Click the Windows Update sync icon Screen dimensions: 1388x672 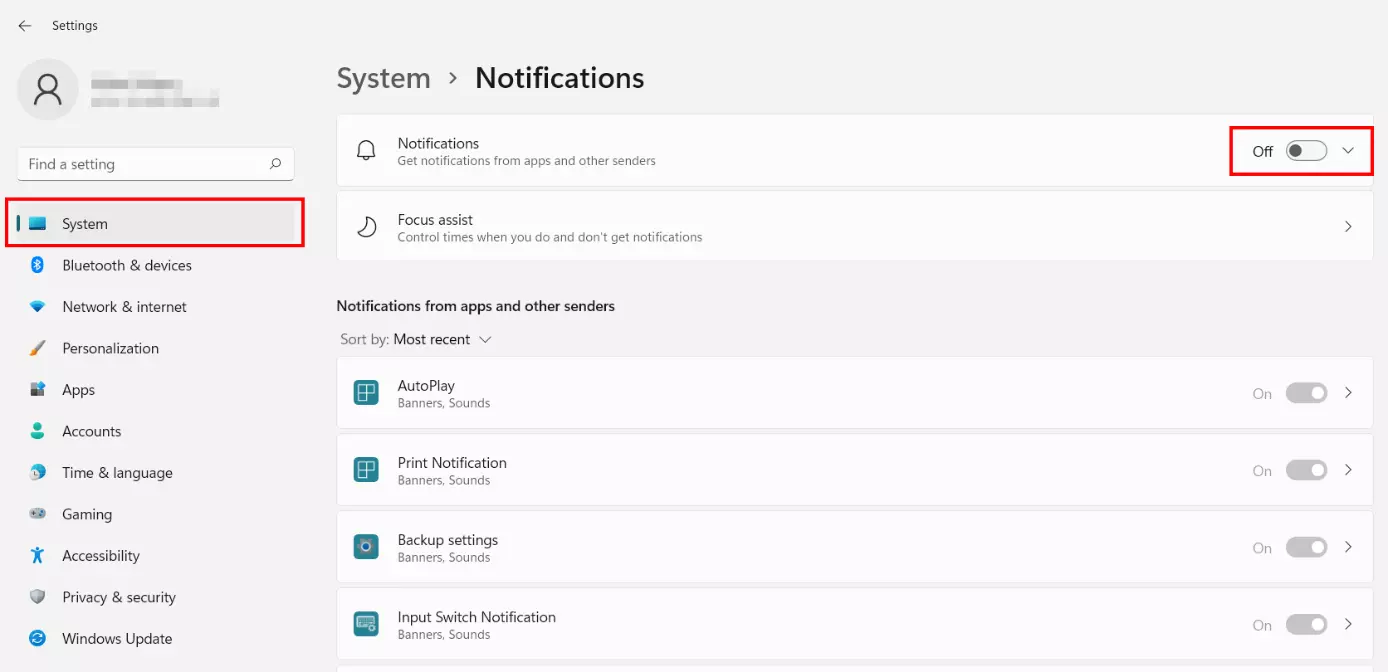click(x=38, y=638)
